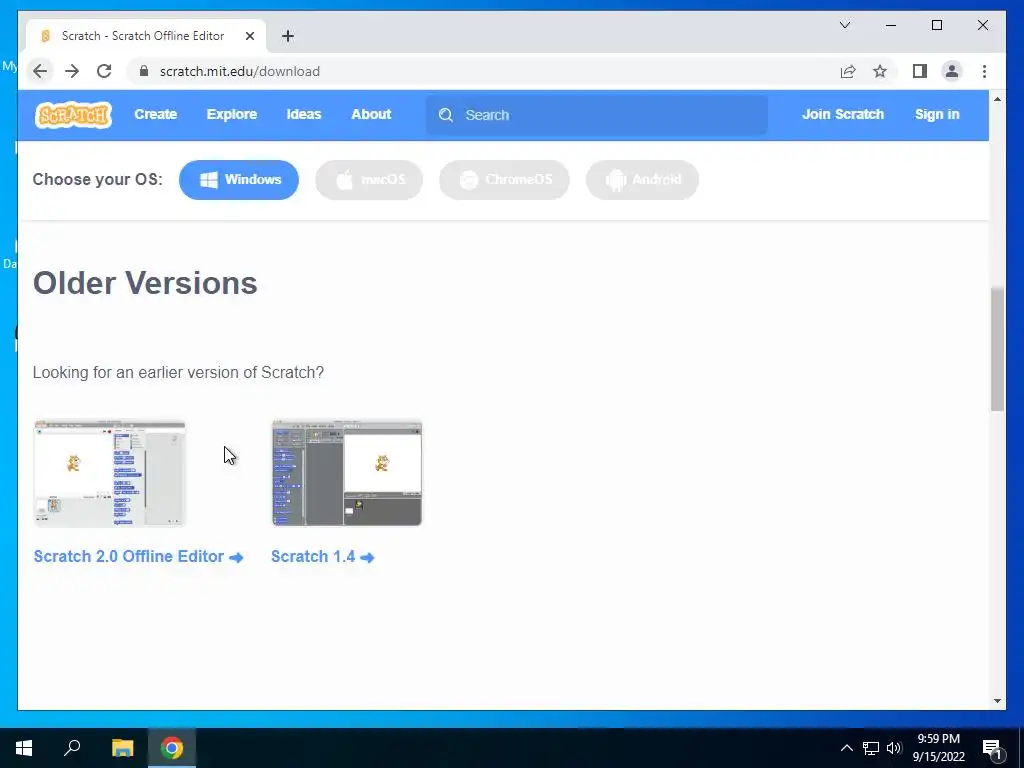Open the Explore menu item
1024x768 pixels.
pos(231,114)
